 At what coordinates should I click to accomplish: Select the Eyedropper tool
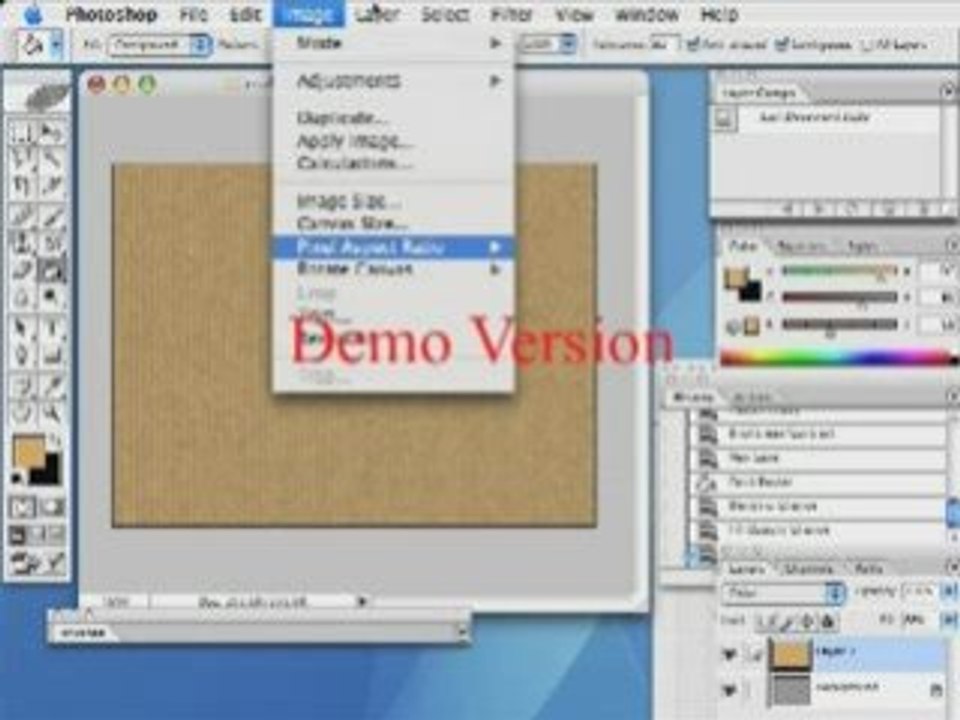53,386
